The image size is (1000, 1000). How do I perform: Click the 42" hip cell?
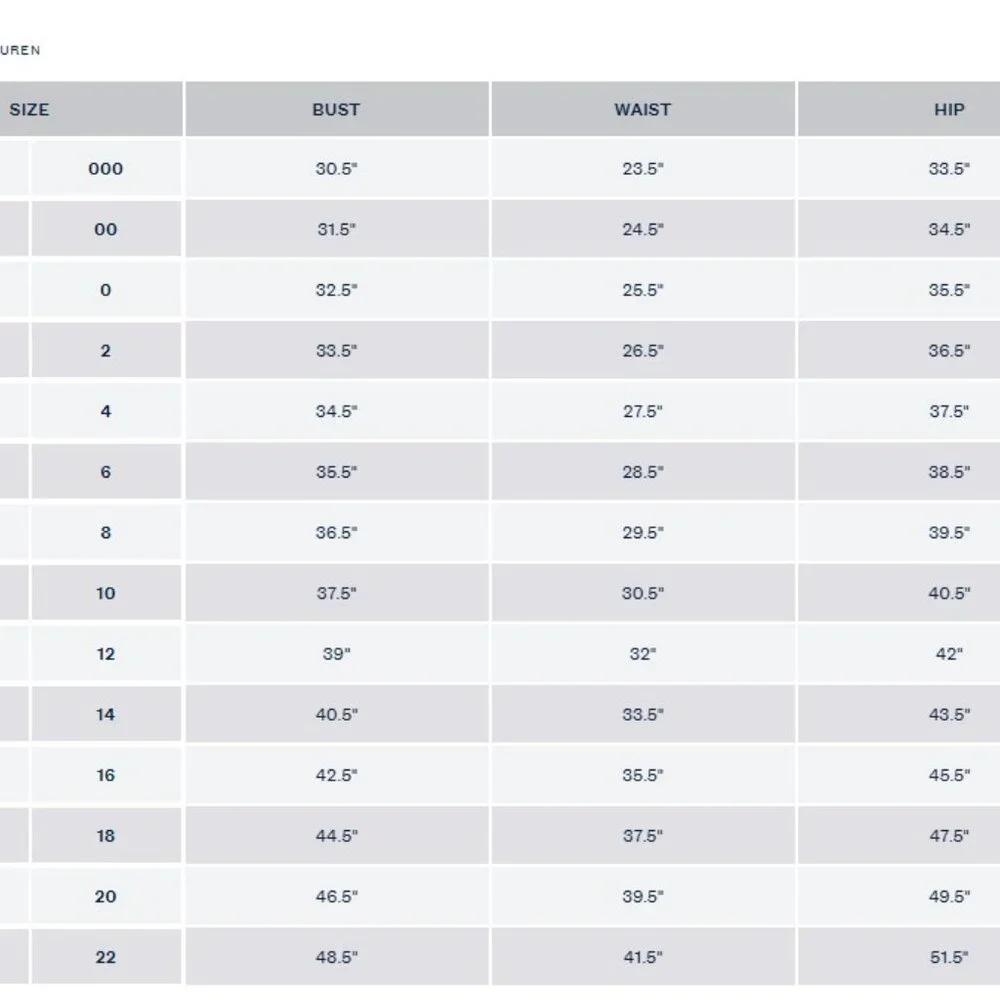click(948, 654)
